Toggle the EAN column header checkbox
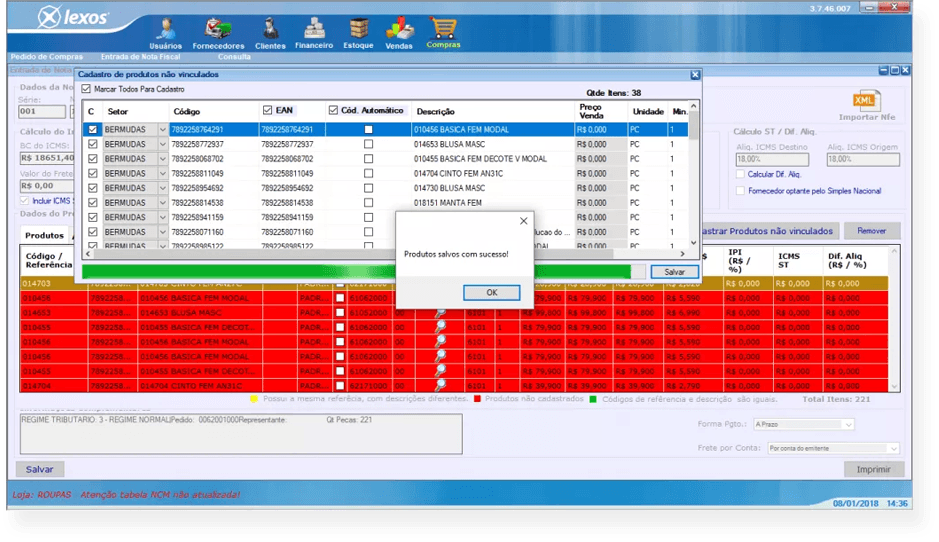 (267, 110)
